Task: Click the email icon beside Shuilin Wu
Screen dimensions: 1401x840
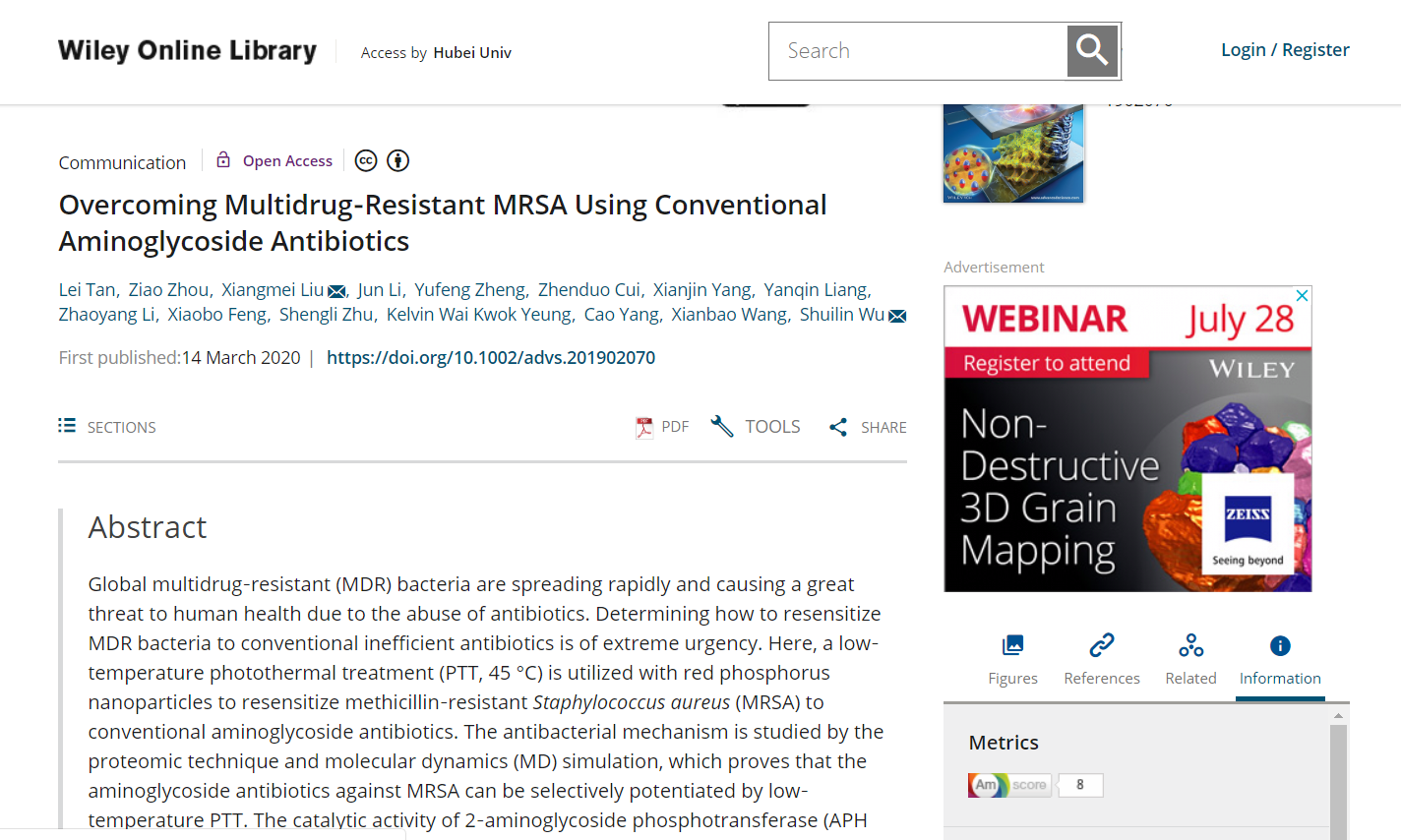Action: pyautogui.click(x=897, y=316)
